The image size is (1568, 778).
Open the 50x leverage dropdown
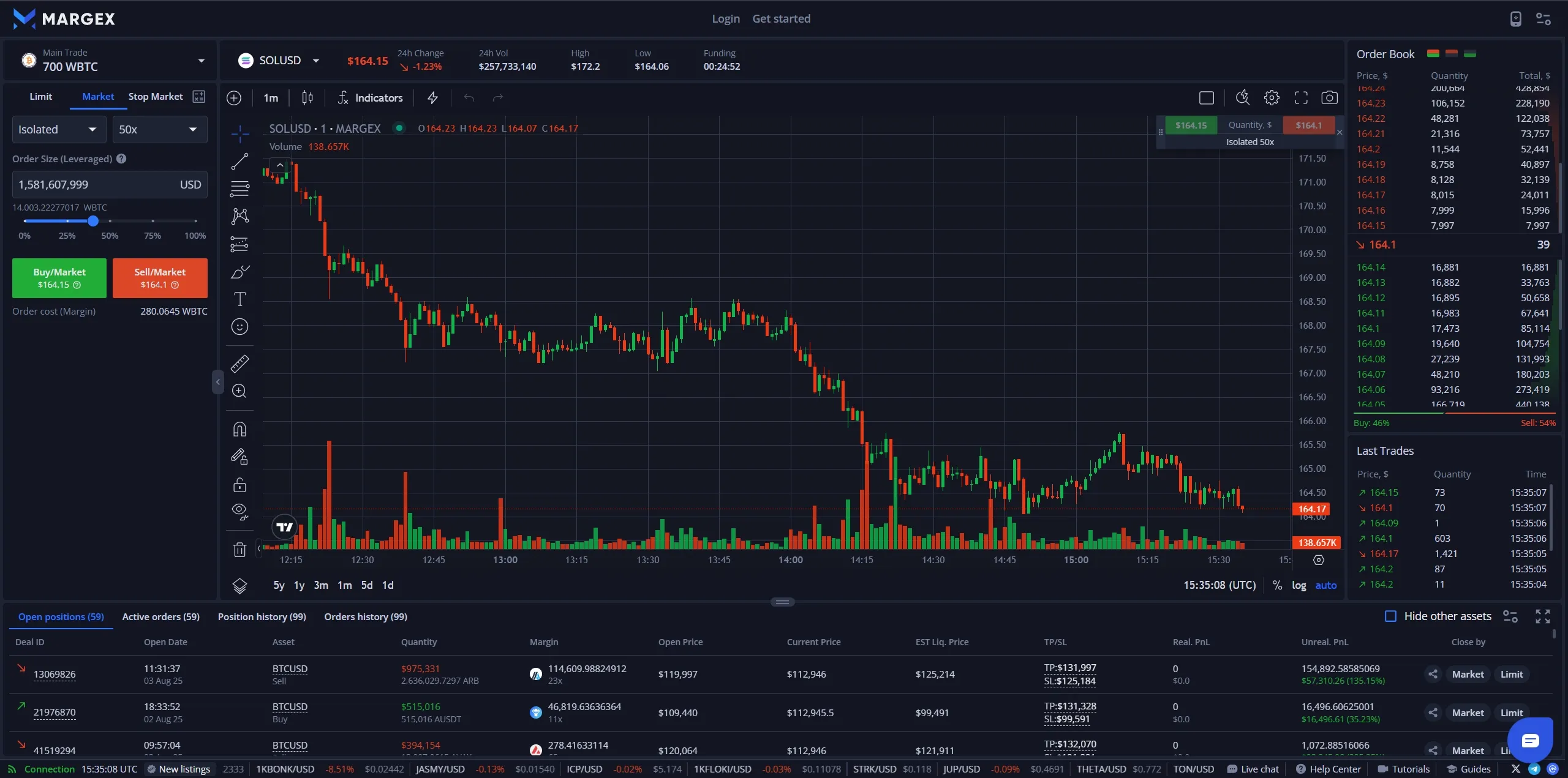pyautogui.click(x=160, y=130)
